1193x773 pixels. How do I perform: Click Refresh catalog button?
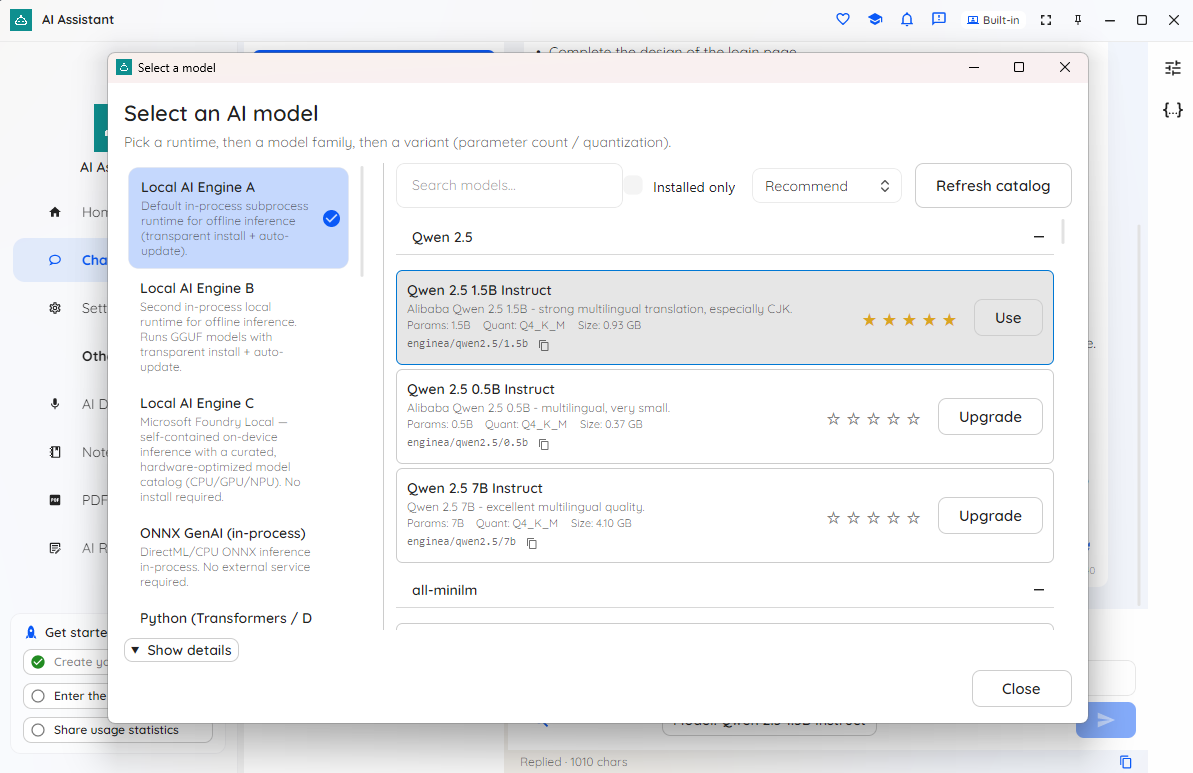[x=993, y=186]
